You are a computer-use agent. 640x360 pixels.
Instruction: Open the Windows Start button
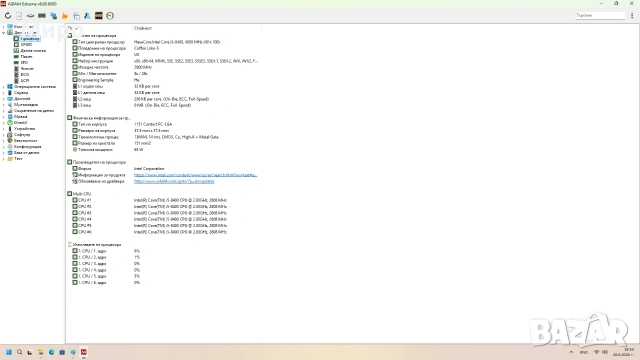[x=9, y=352]
